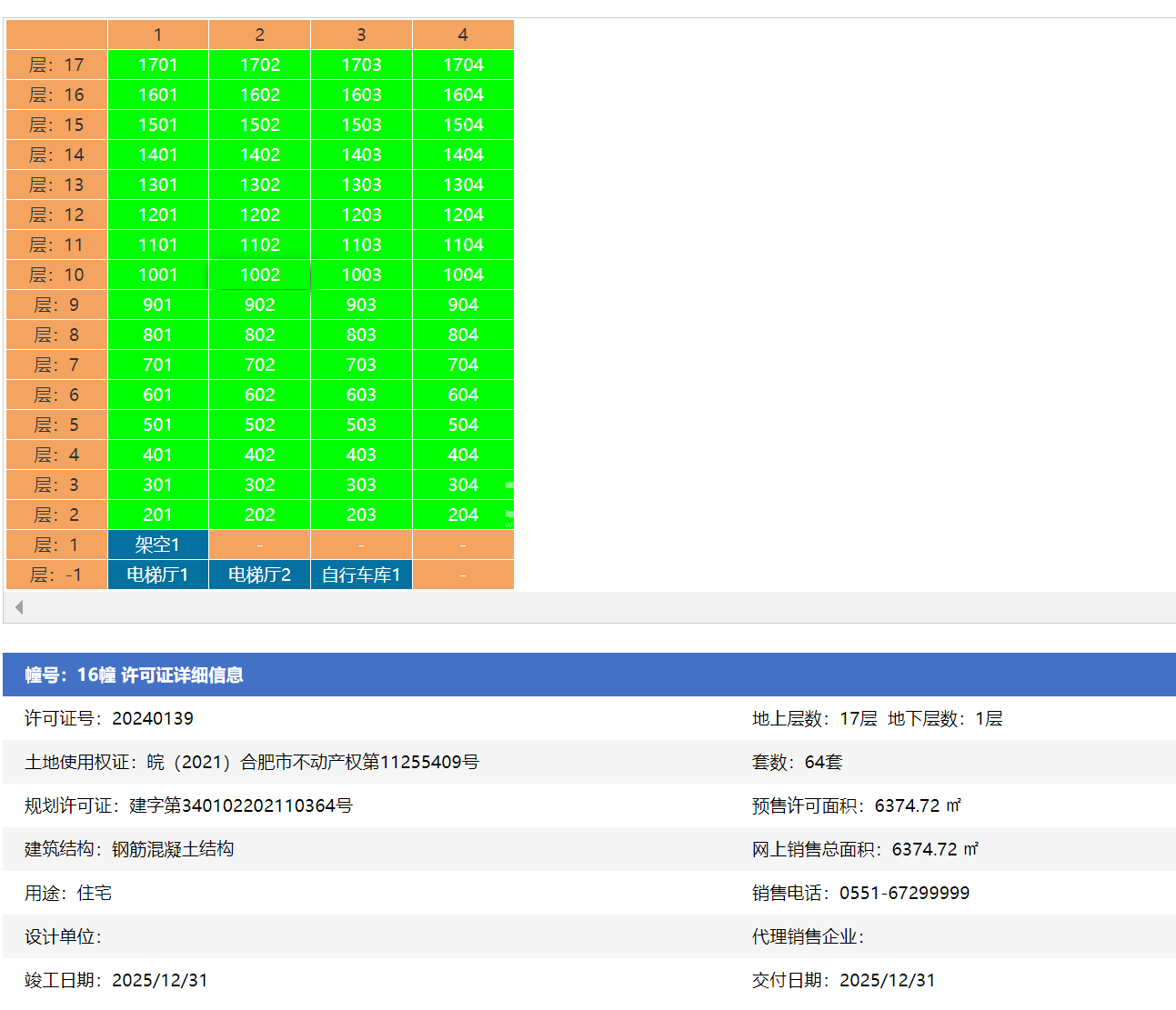Select the 电梯厅1 cell
Image resolution: width=1176 pixels, height=1010 pixels.
(158, 575)
